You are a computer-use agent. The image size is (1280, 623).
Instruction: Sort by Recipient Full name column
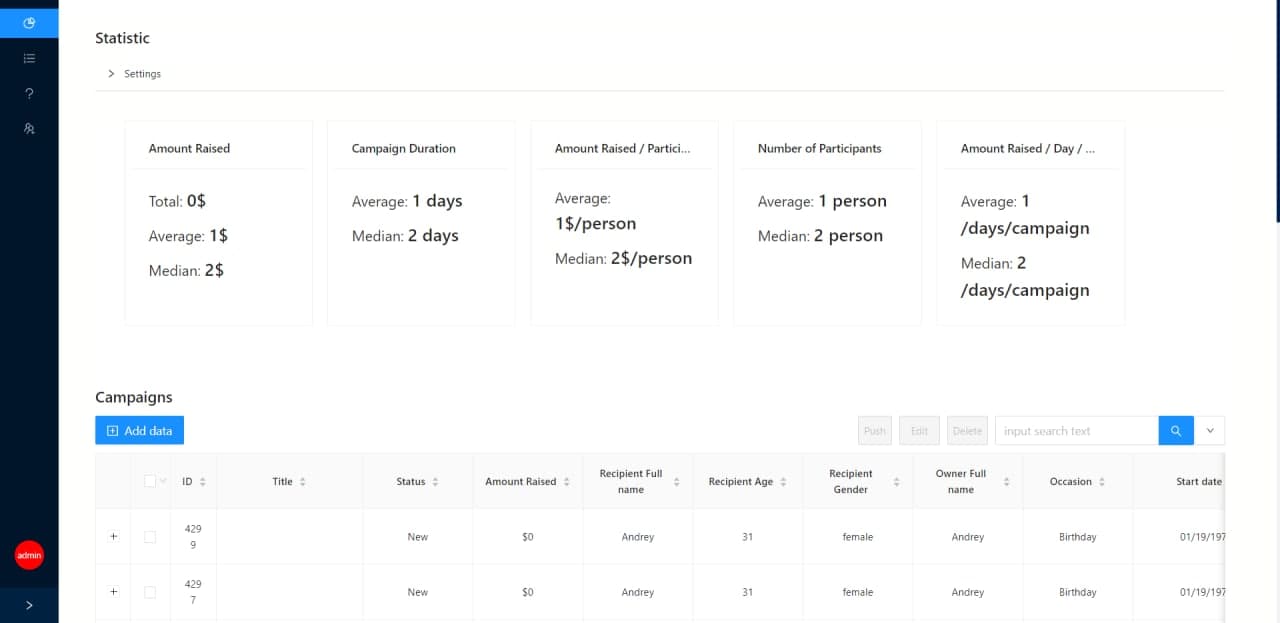coord(638,482)
